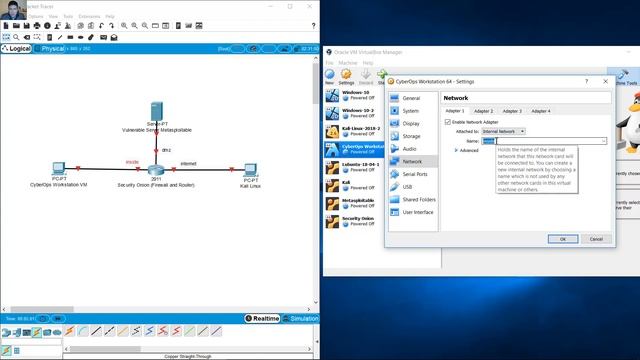Select the Security Onion virtual machine
The width and height of the screenshot is (640, 360).
click(x=354, y=221)
